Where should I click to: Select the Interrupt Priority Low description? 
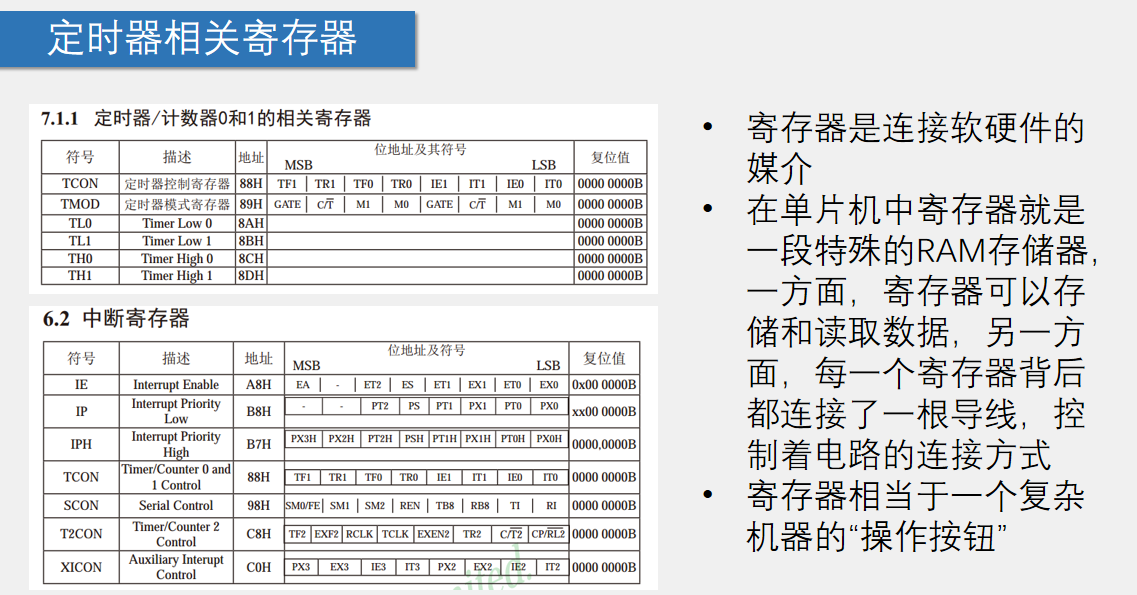point(176,411)
